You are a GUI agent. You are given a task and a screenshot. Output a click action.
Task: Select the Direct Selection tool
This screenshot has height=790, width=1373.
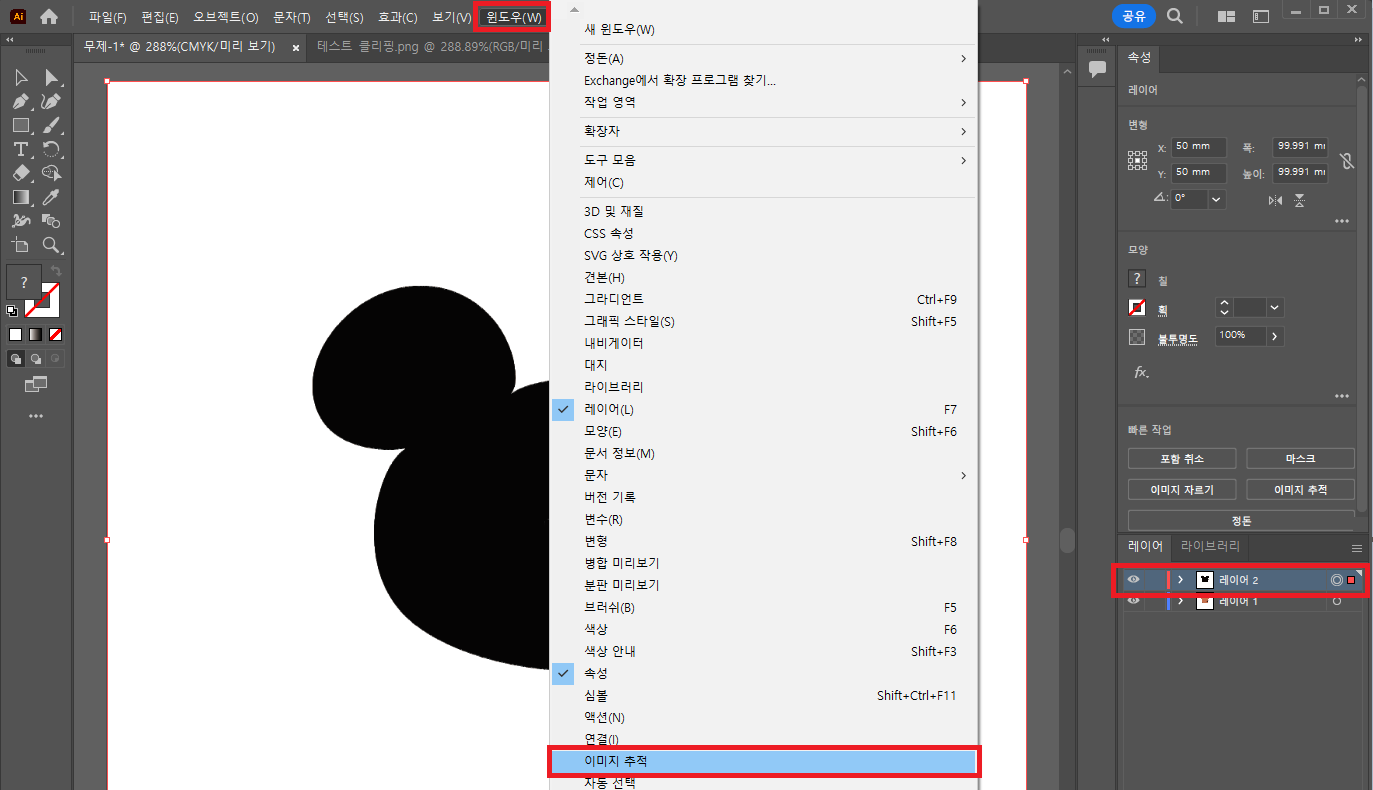[51, 78]
